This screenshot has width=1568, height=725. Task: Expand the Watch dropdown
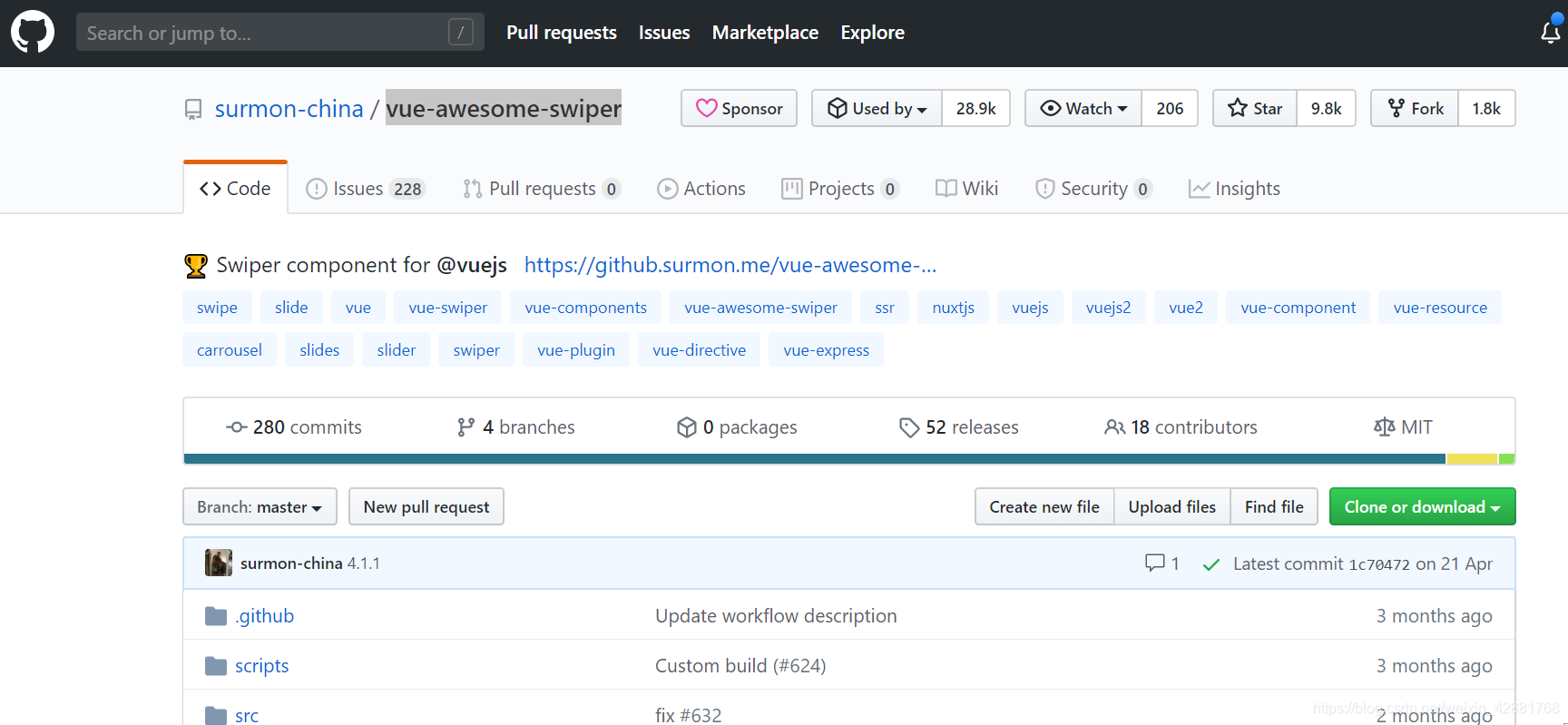(1083, 108)
